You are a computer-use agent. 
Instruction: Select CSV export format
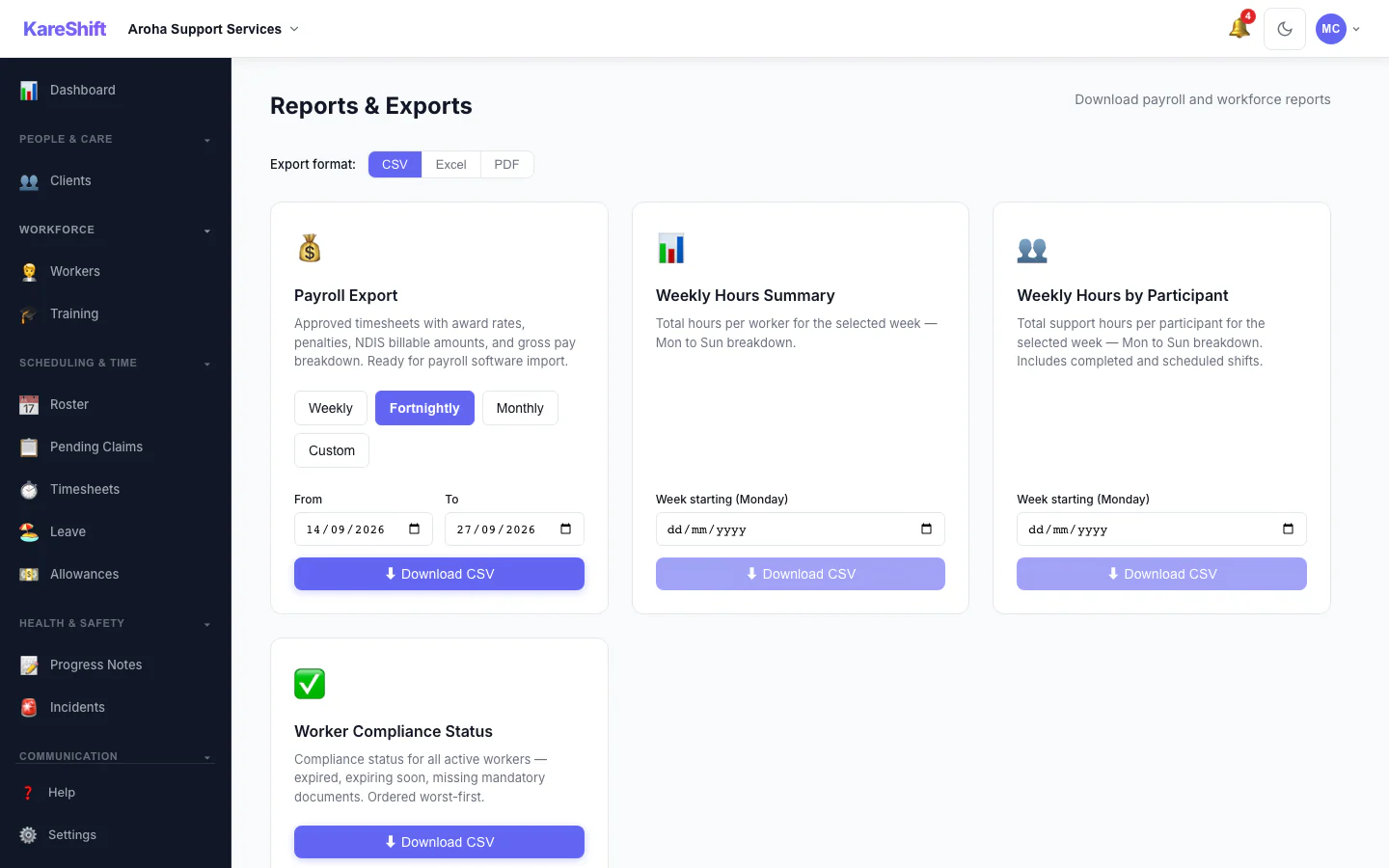(395, 164)
